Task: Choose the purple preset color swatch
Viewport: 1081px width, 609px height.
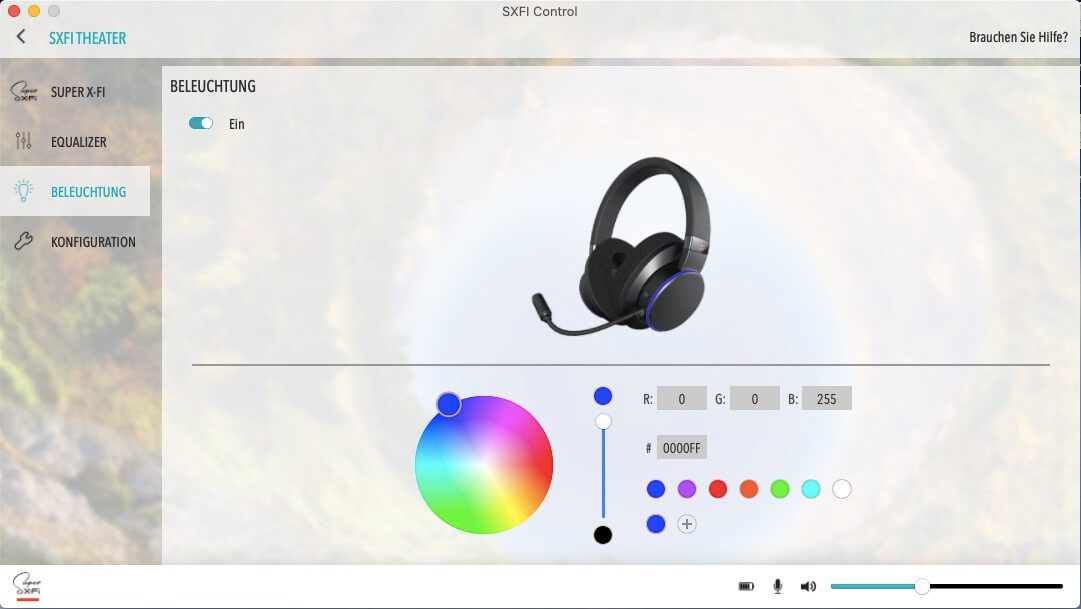Action: pos(687,489)
